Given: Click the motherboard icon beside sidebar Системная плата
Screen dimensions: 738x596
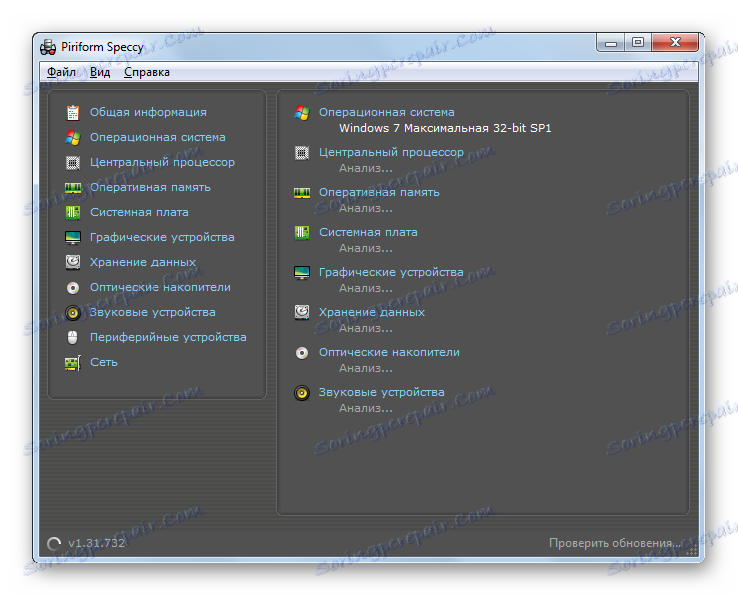Looking at the screenshot, I should [73, 212].
